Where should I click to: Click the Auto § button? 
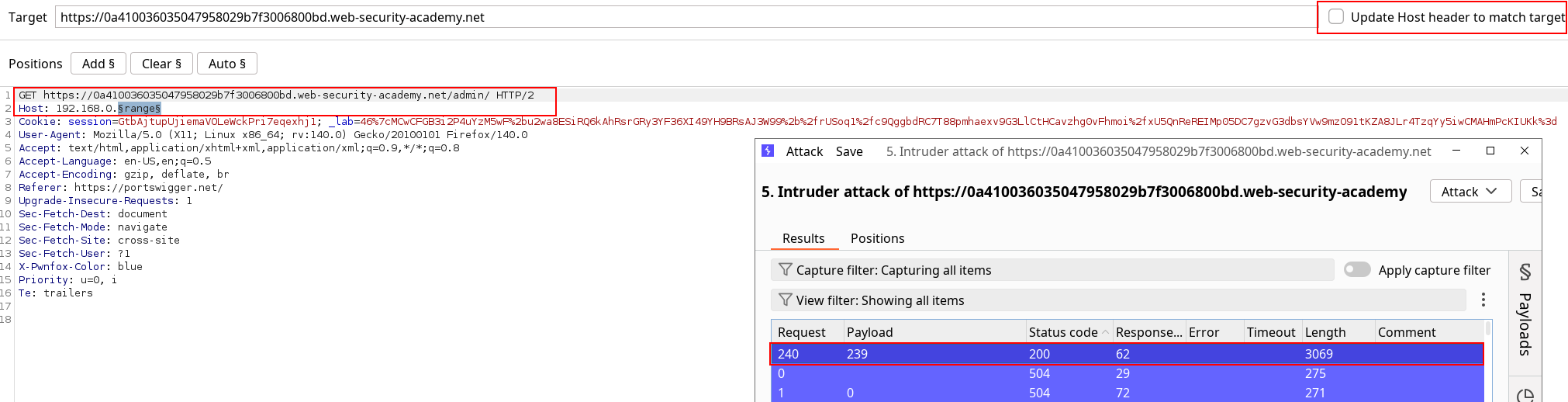(x=226, y=64)
